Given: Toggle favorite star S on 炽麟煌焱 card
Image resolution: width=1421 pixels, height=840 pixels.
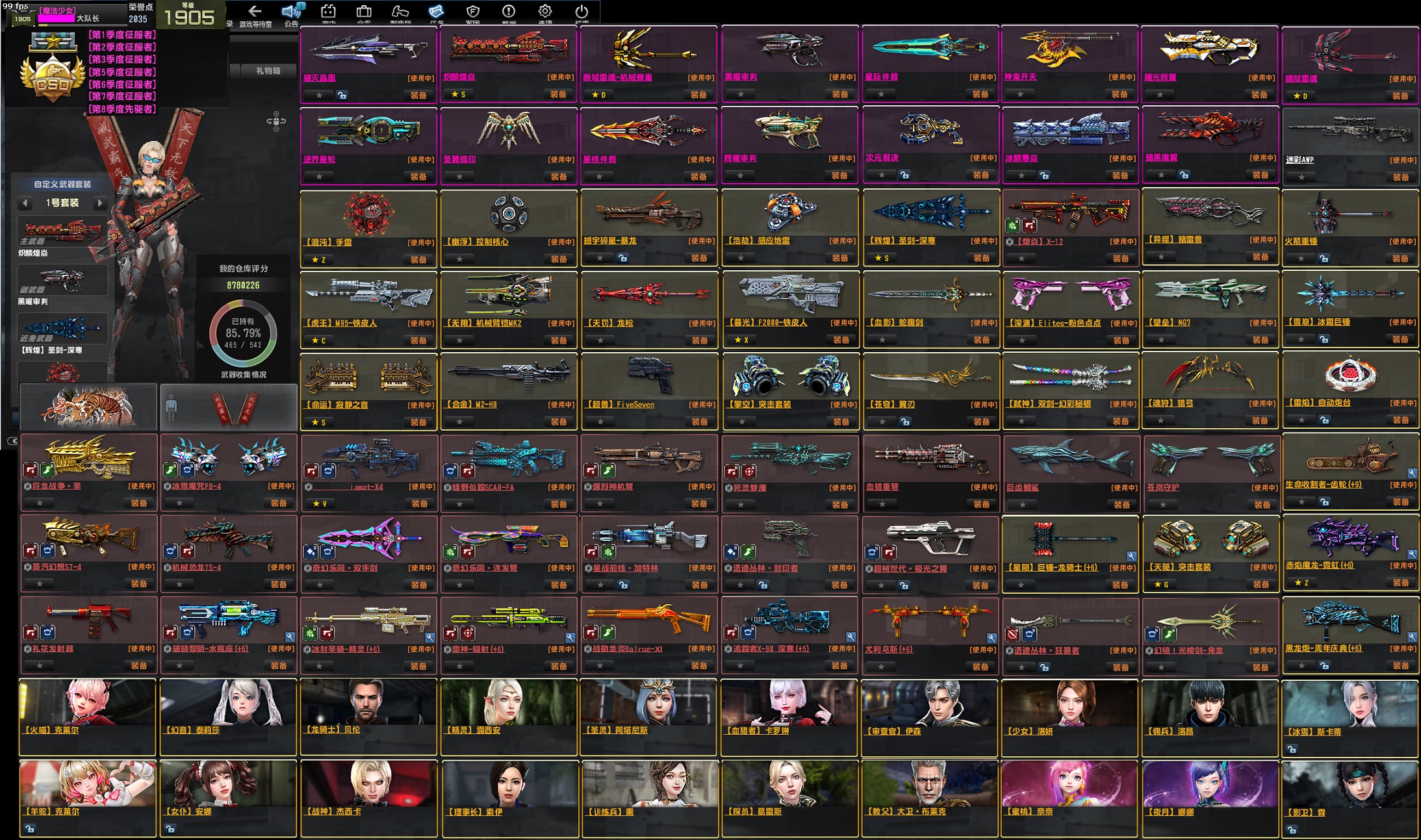Looking at the screenshot, I should 458,94.
